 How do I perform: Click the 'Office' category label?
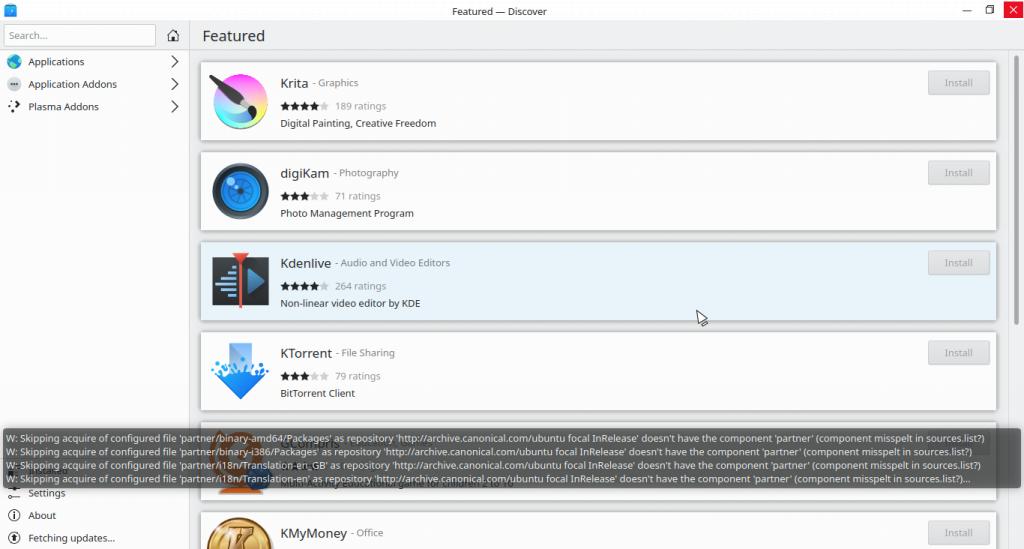370,533
